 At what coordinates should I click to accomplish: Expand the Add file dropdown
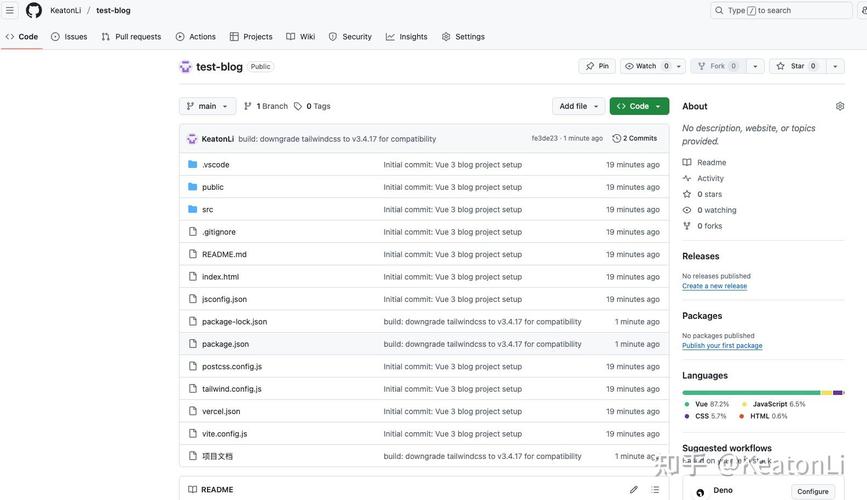coord(580,106)
